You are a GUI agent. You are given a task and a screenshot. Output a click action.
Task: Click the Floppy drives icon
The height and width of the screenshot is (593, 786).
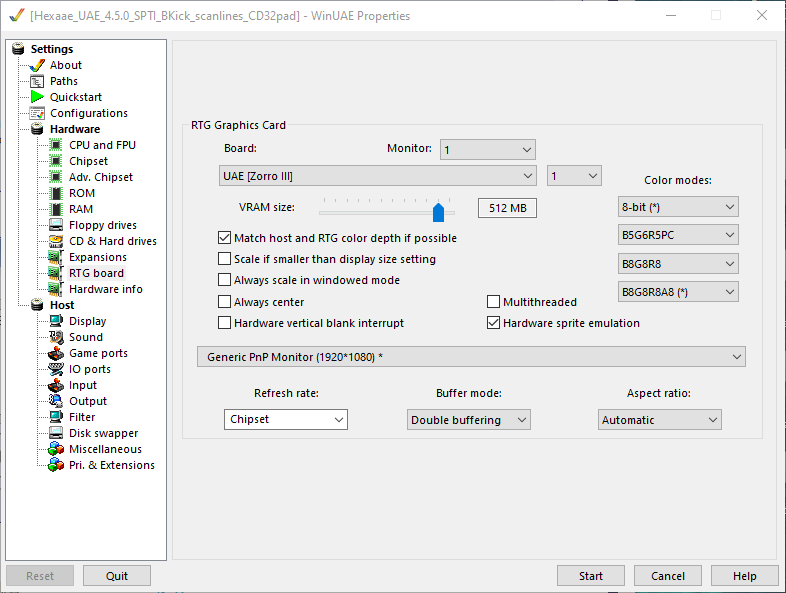56,225
